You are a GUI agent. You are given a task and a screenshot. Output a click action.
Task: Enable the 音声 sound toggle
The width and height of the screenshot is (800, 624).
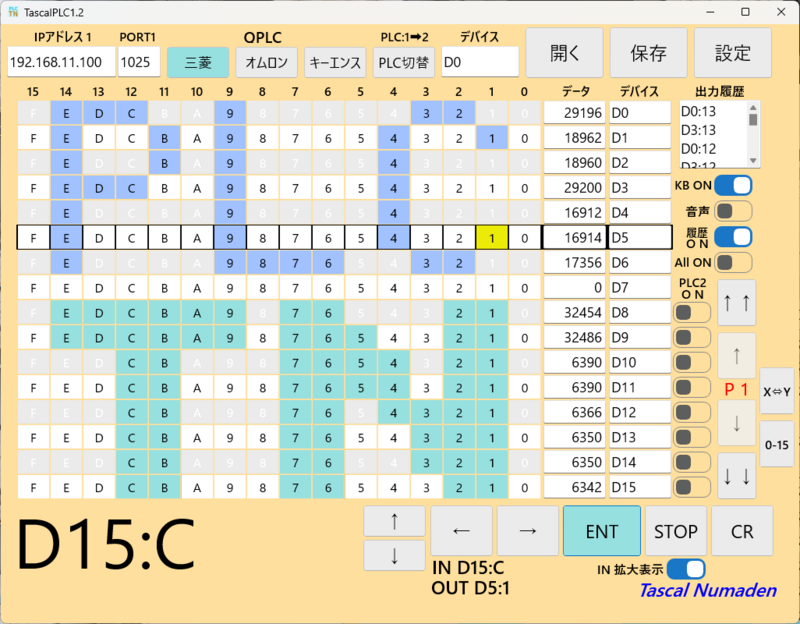tap(733, 211)
